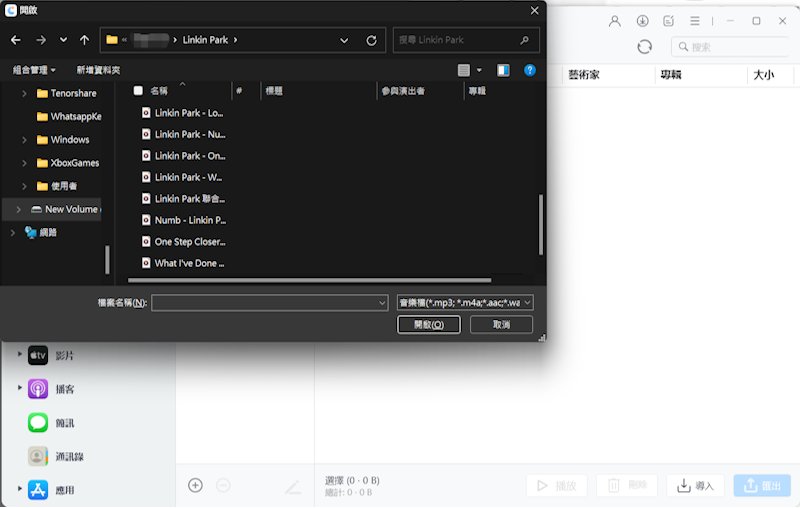Click the 匯出 export button

pyautogui.click(x=762, y=486)
